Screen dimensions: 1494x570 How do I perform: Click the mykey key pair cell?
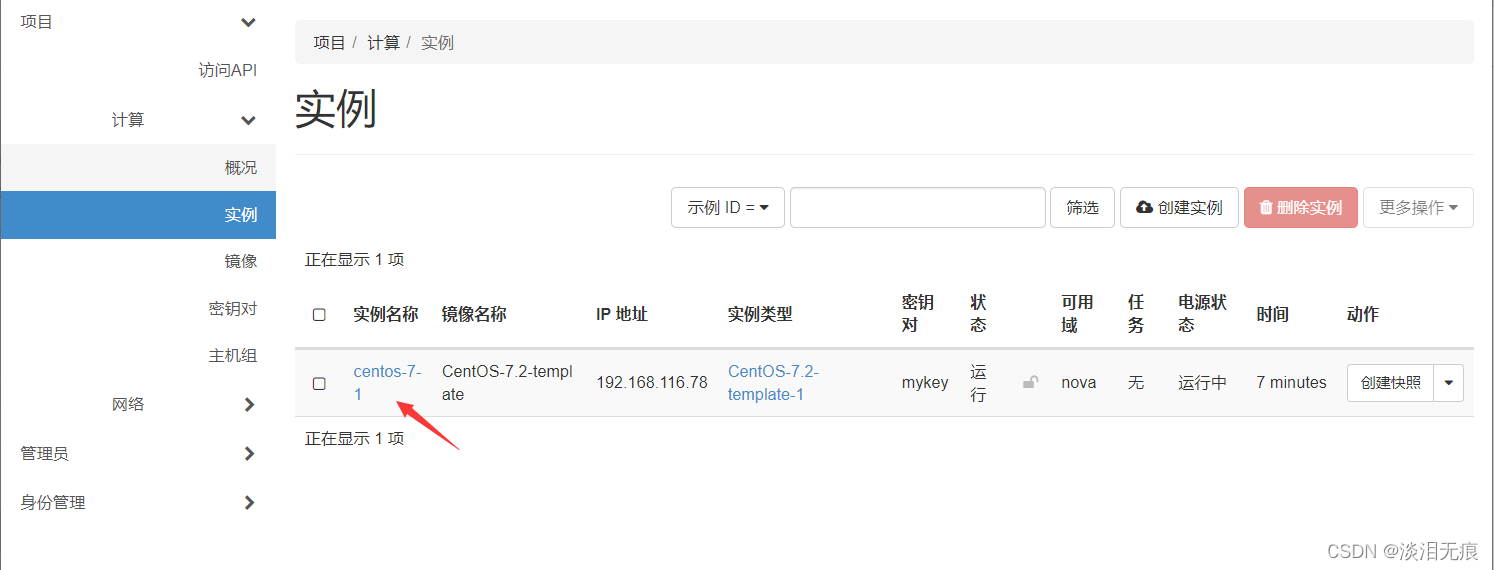925,383
